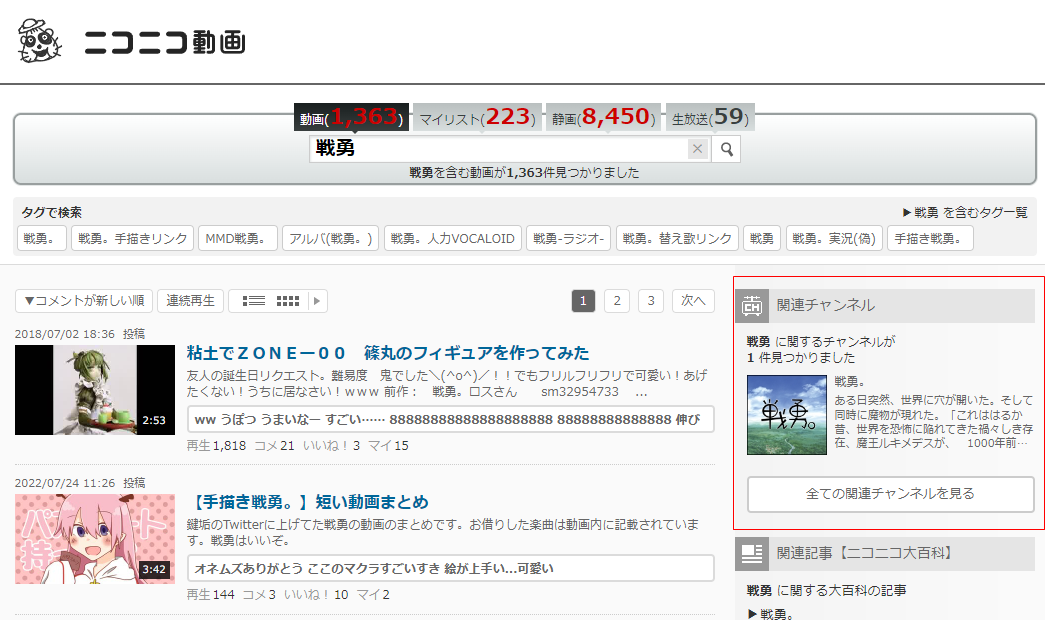Select the 戦勇。実況(偽) tag
The width and height of the screenshot is (1045, 620).
point(834,238)
